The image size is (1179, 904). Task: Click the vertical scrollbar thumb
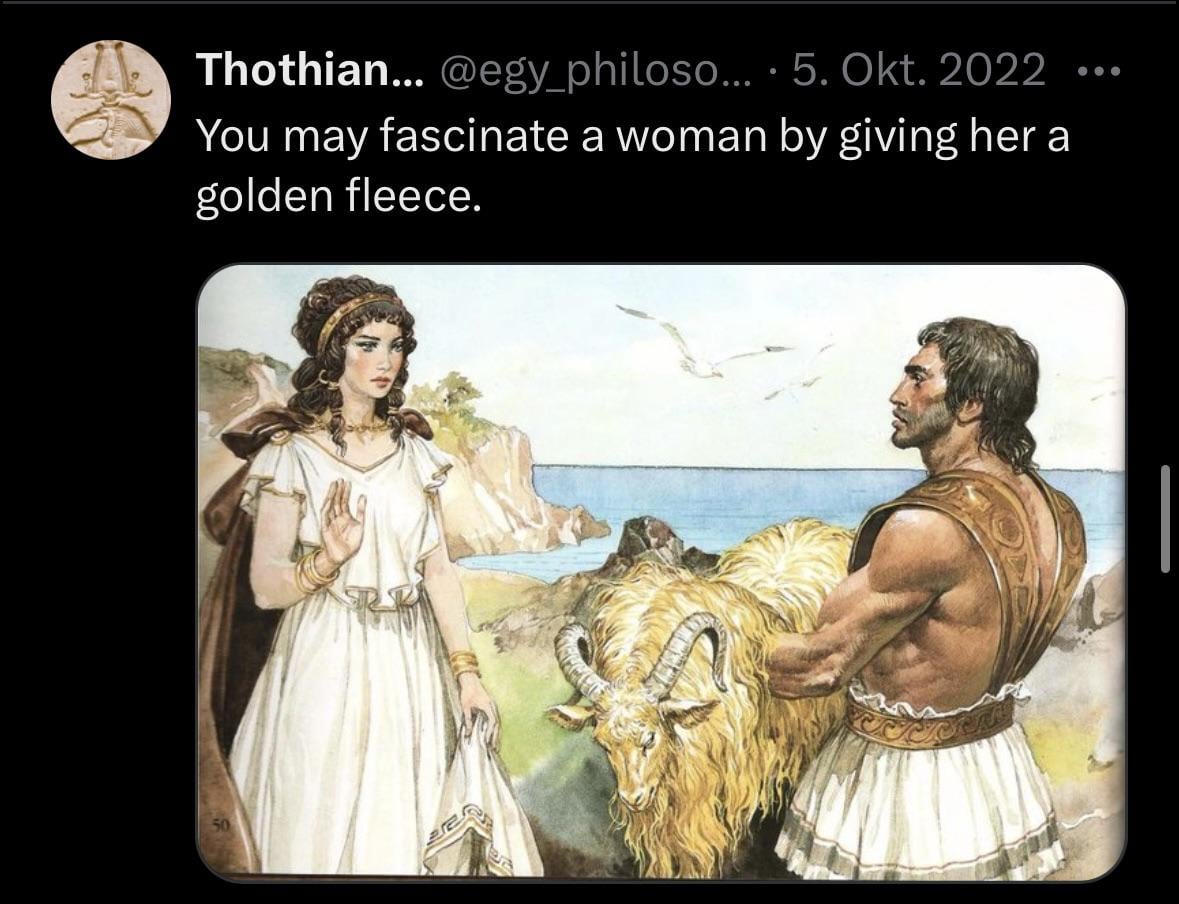[x=1165, y=519]
